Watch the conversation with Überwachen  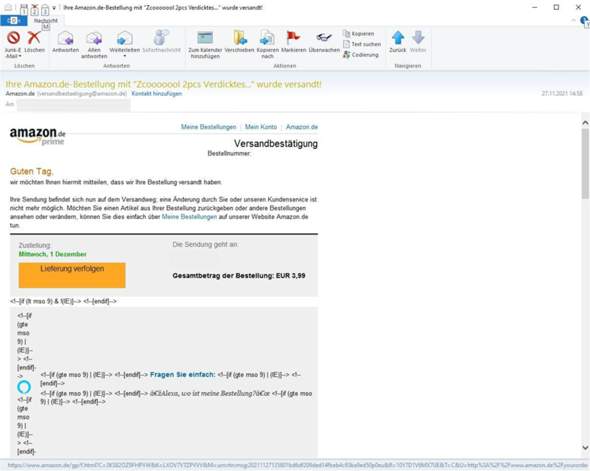coord(324,42)
